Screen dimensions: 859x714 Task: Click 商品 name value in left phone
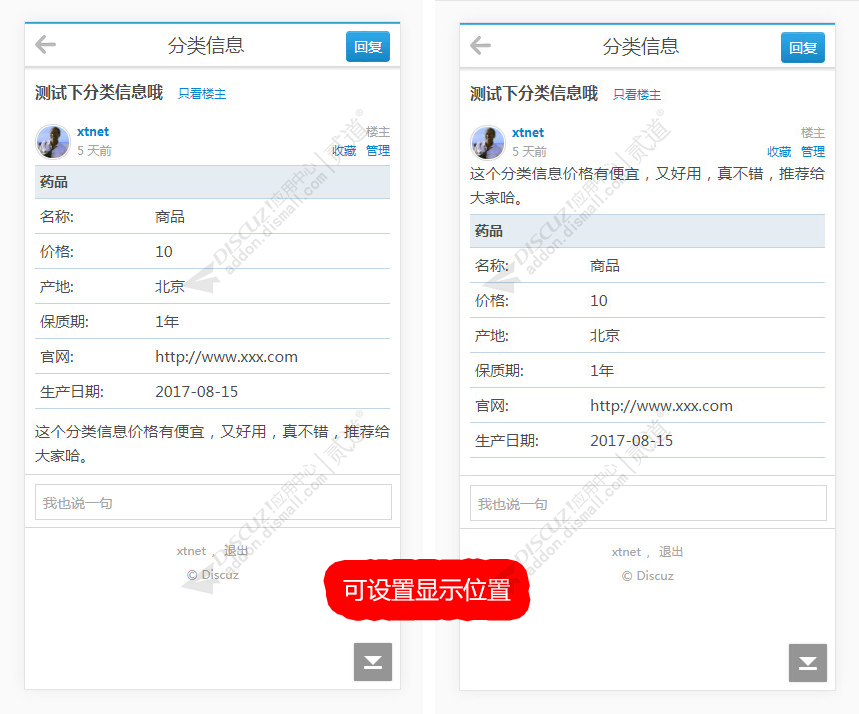[170, 216]
